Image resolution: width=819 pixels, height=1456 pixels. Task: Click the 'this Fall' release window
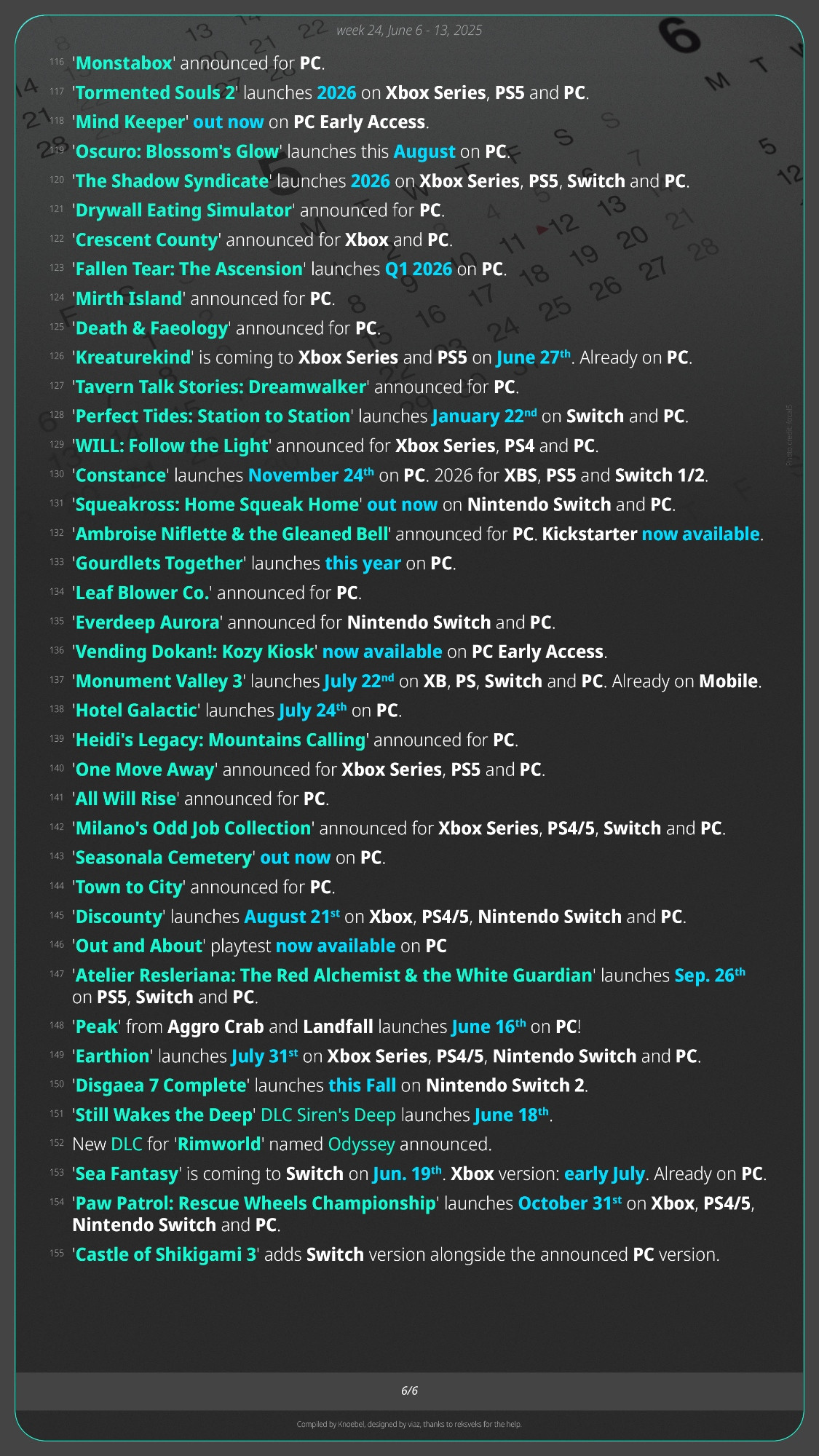point(363,1085)
